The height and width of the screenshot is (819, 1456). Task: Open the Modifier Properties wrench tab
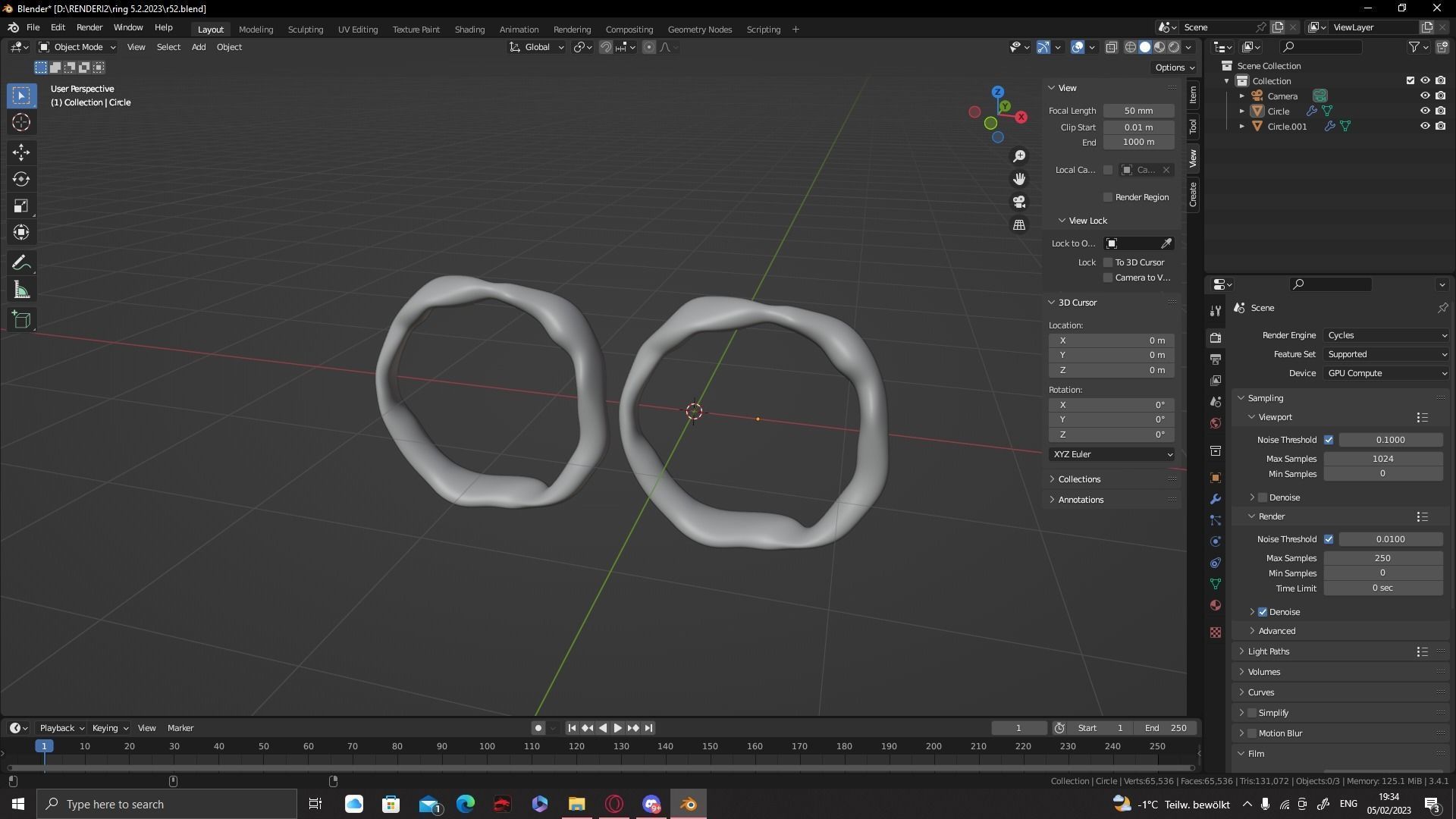1215,499
